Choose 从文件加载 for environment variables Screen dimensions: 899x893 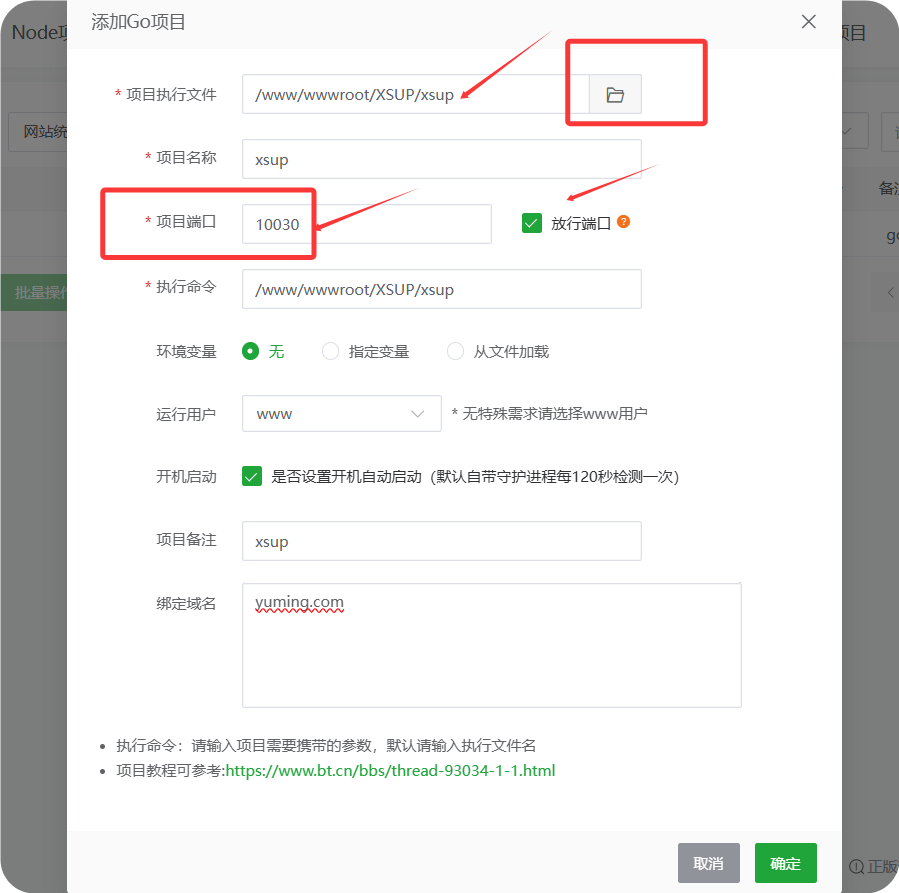(455, 351)
